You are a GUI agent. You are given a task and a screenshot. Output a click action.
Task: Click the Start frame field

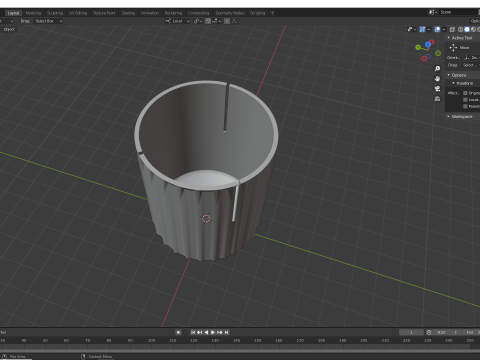446,332
